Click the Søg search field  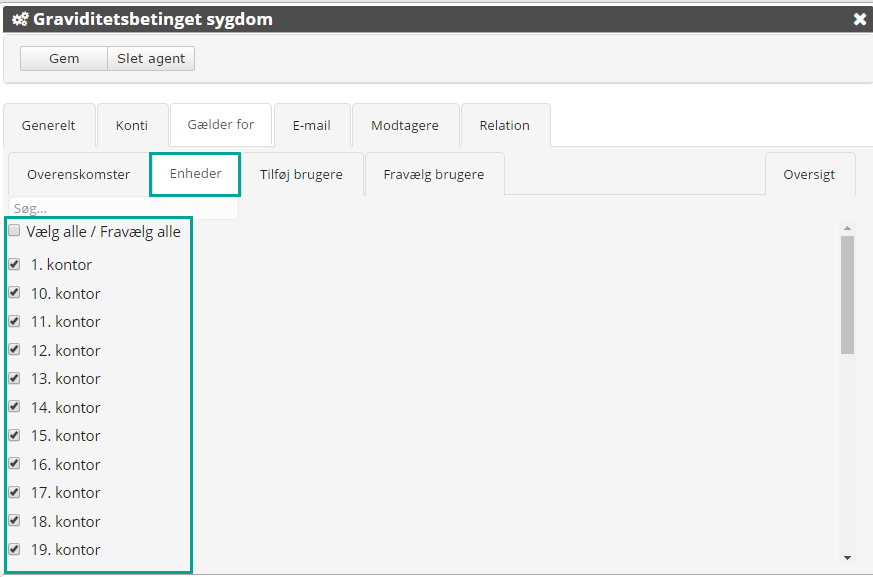(x=123, y=209)
